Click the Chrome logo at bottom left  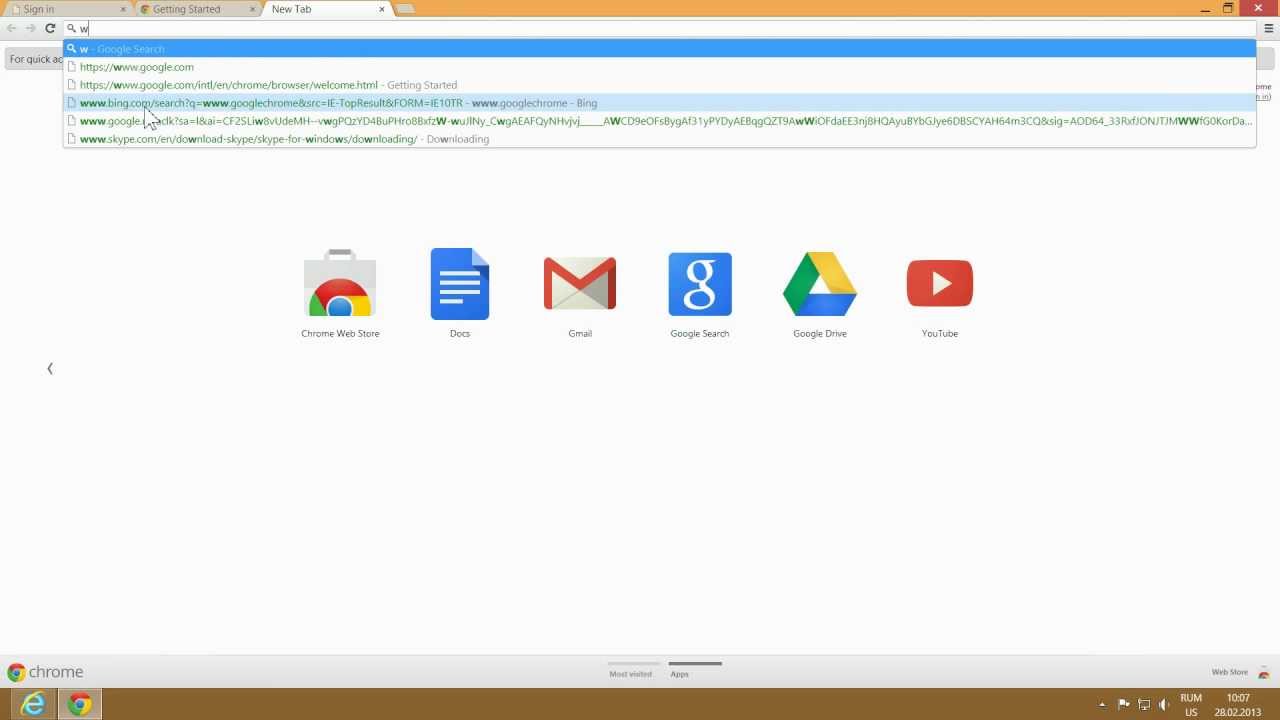click(45, 672)
